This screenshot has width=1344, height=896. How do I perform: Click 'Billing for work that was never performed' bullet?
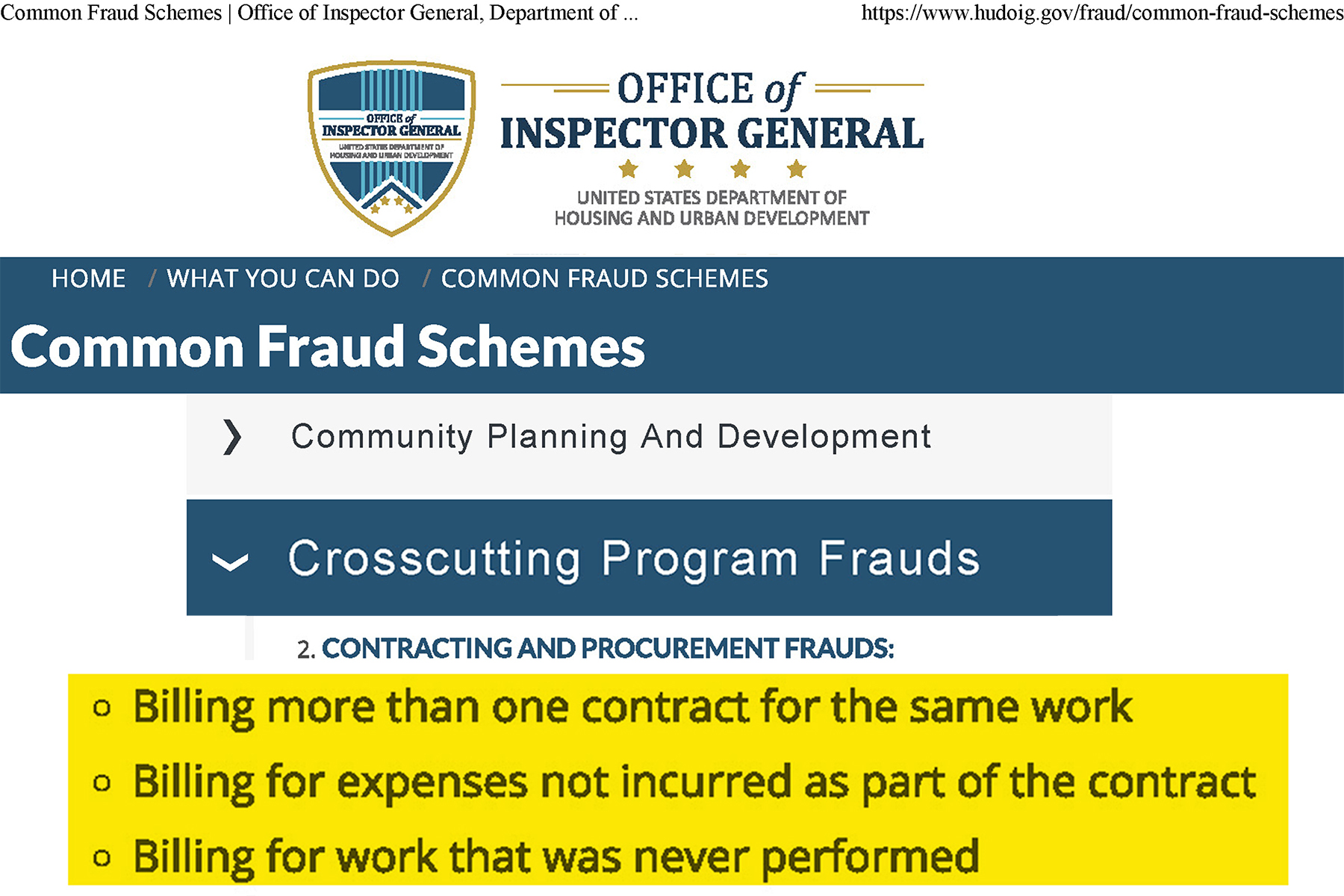(556, 857)
